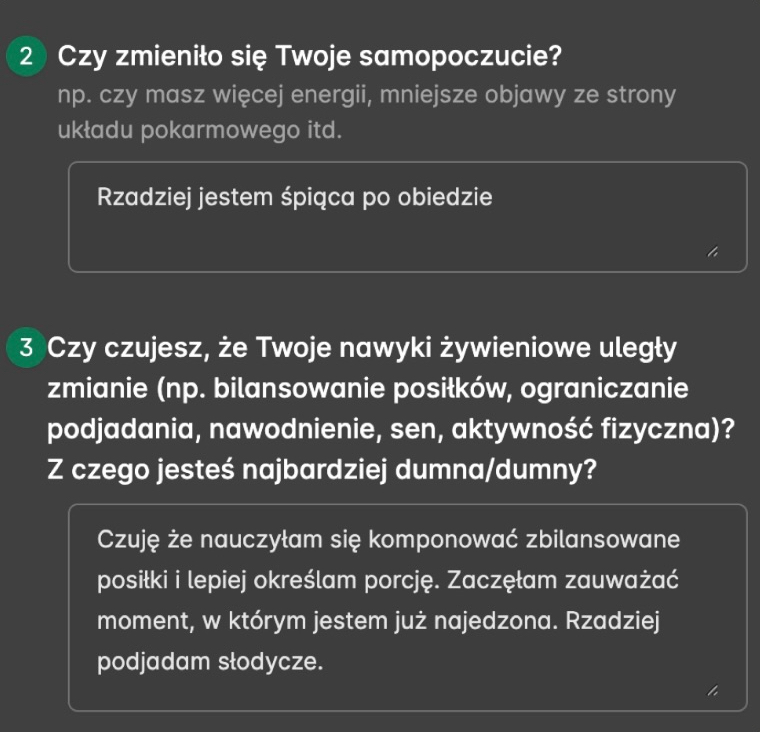Viewport: 760px width, 732px height.
Task: Click the green number 2 badge
Action: tap(25, 56)
